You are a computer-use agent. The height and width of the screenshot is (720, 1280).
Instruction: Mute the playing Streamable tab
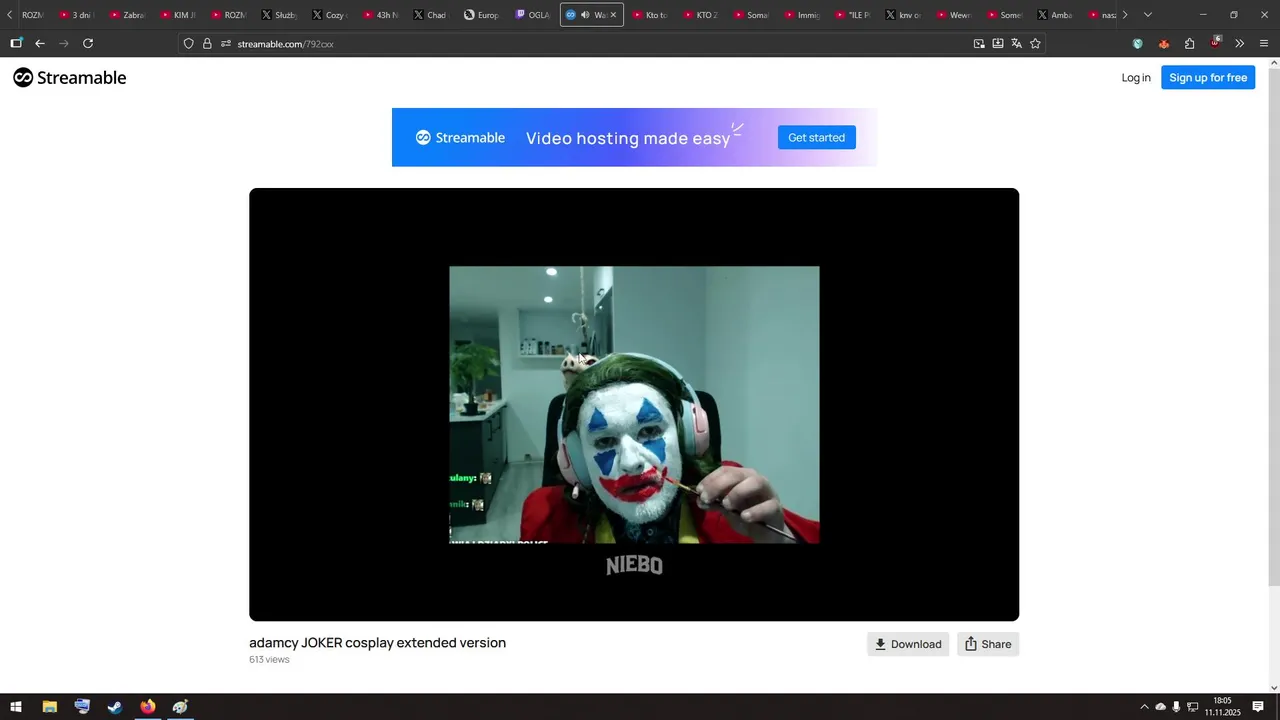coord(585,15)
